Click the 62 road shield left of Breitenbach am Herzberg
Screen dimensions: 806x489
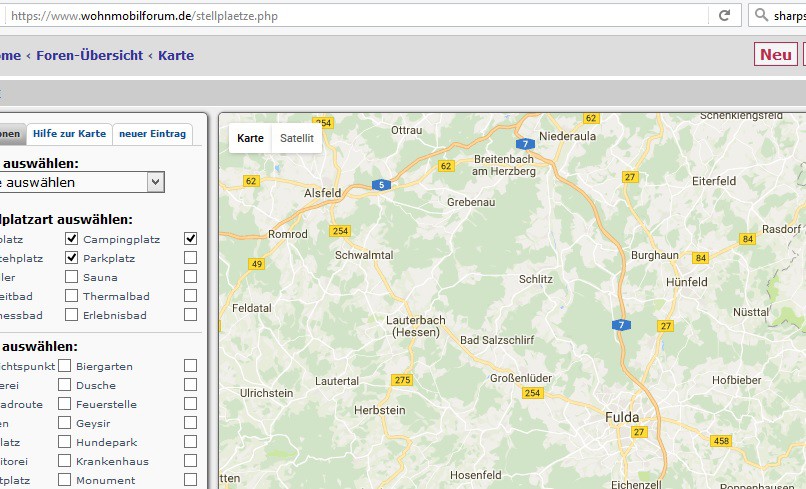pos(446,166)
